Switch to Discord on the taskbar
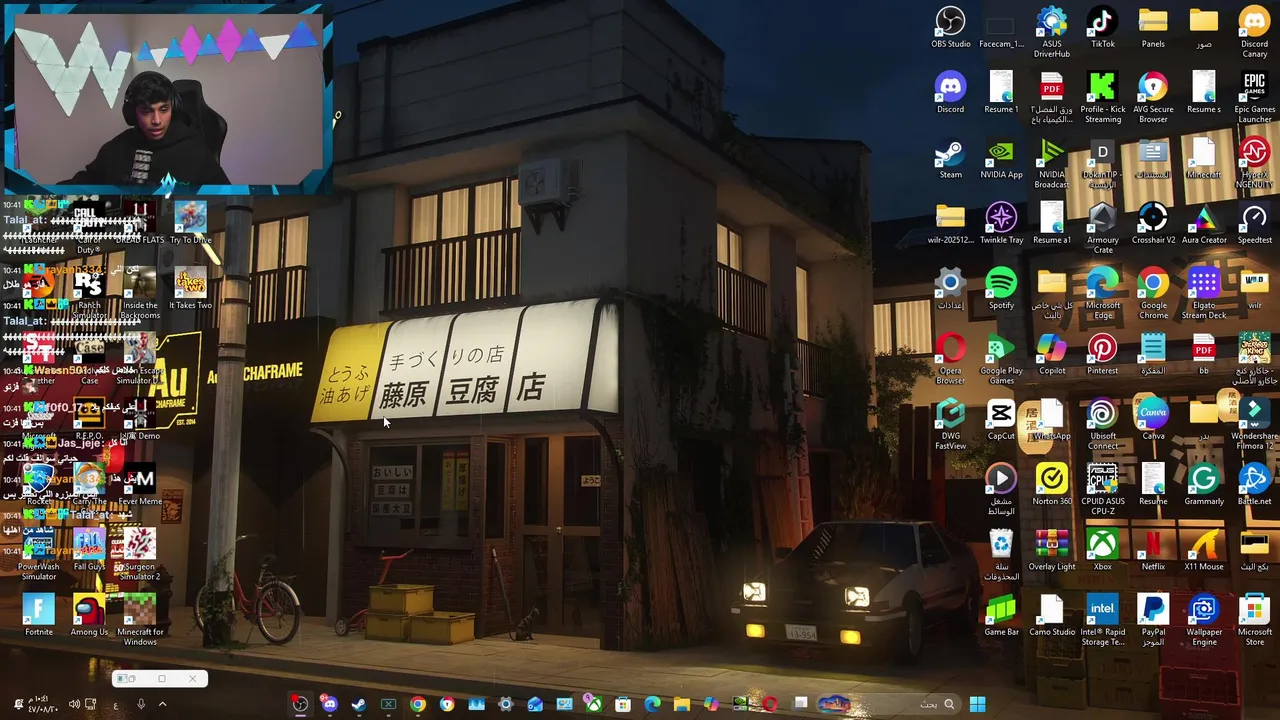The image size is (1280, 720). [329, 704]
